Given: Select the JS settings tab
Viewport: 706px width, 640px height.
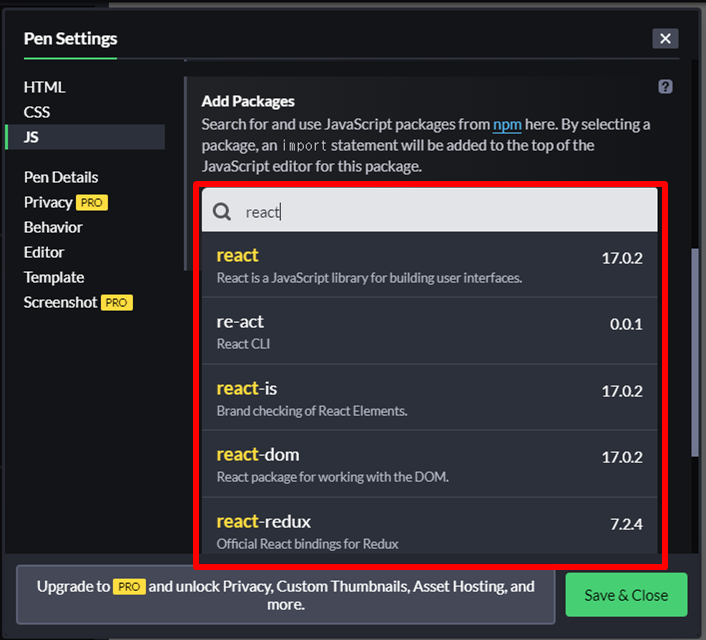Looking at the screenshot, I should click(x=85, y=137).
